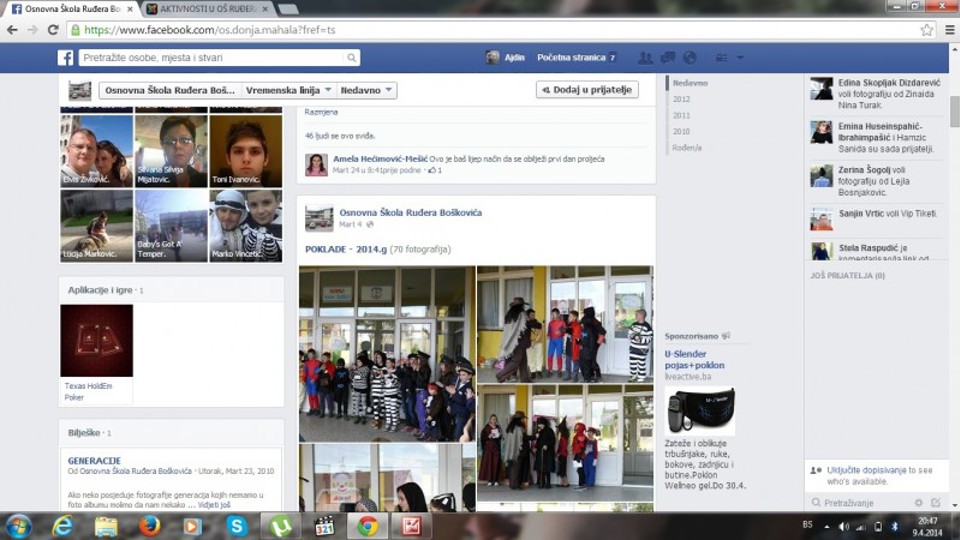The width and height of the screenshot is (960, 540).
Task: Open uTorrent taskbar icon
Action: point(280,526)
